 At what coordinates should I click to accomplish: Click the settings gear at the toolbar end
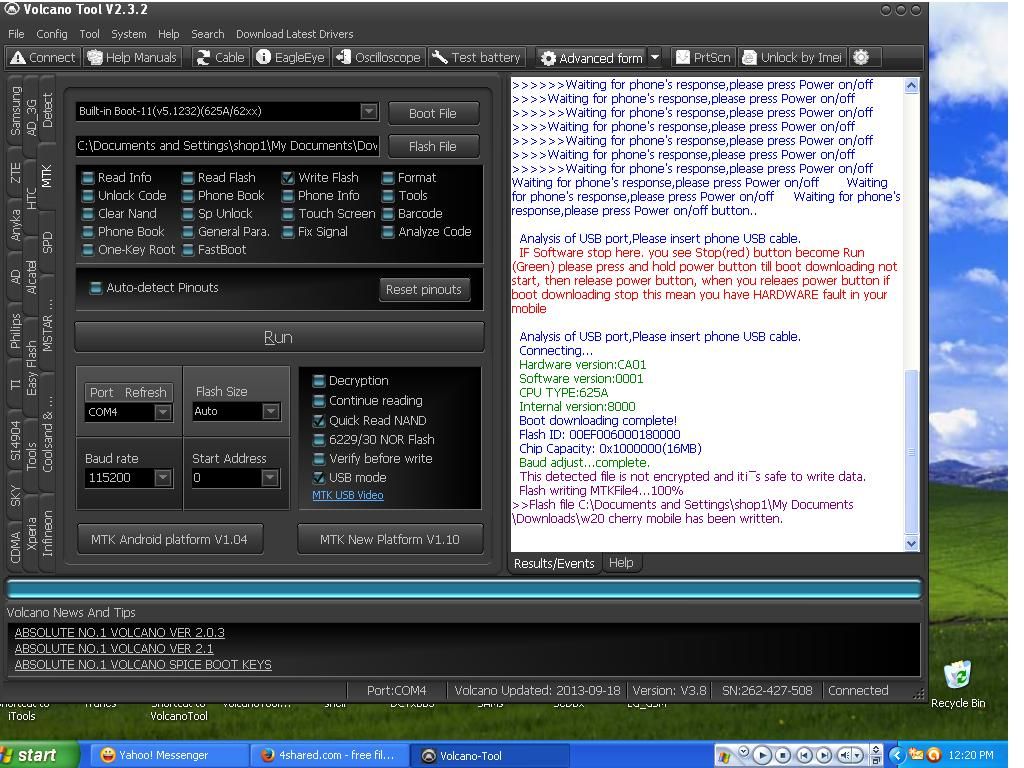pos(861,57)
